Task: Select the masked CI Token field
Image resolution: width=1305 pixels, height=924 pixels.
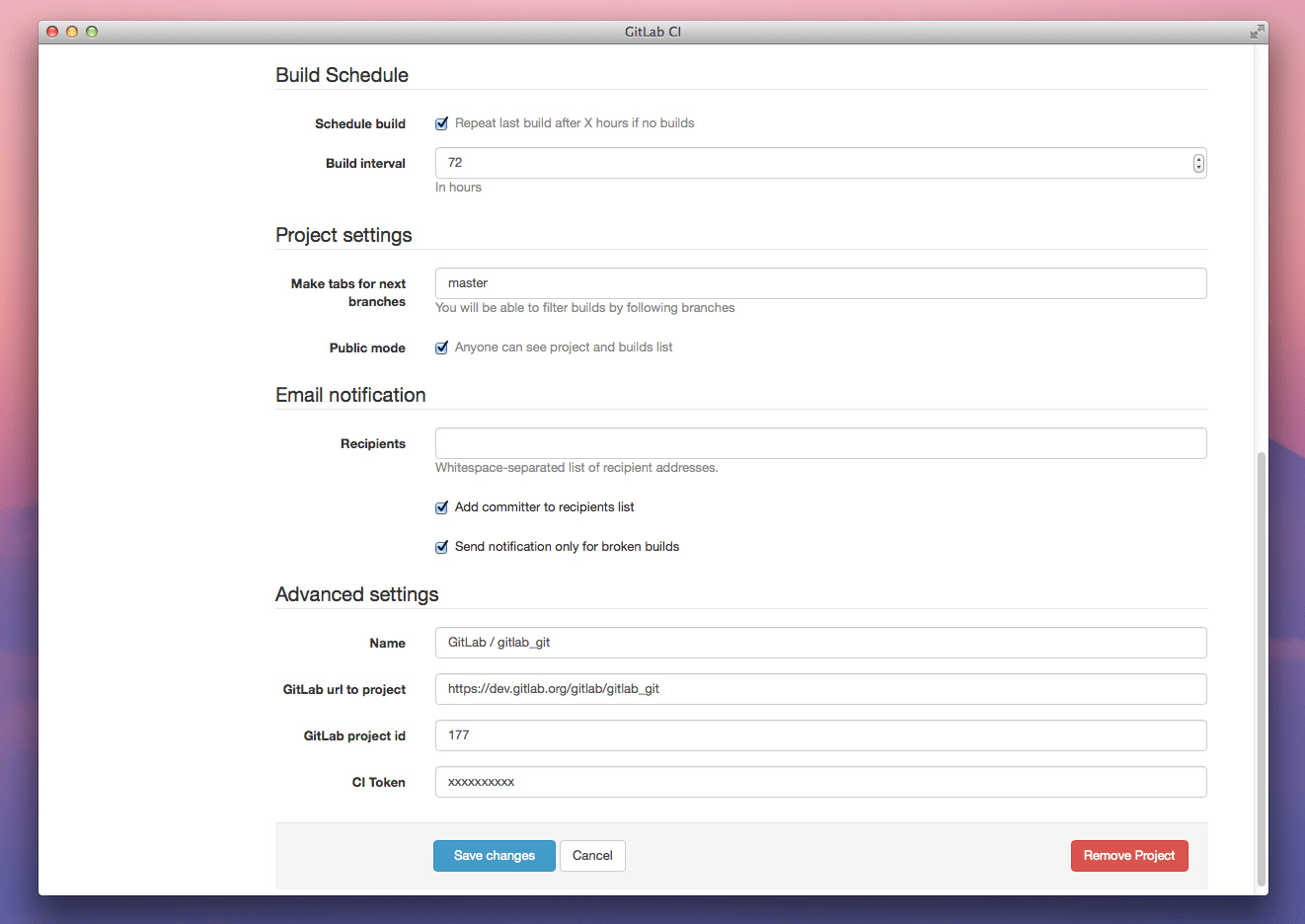Action: click(819, 782)
